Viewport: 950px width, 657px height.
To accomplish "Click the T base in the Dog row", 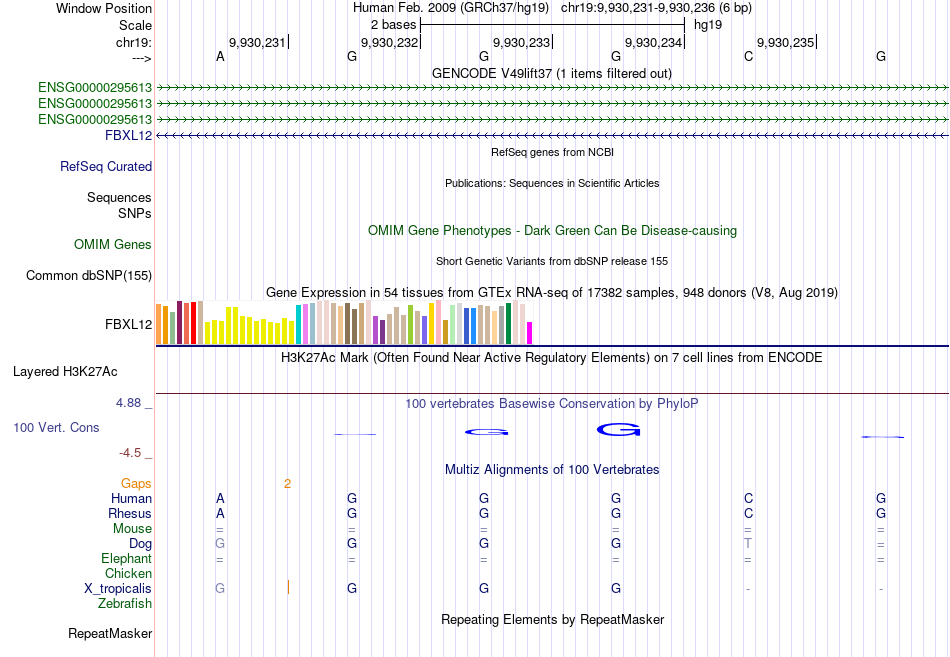I will 748,544.
